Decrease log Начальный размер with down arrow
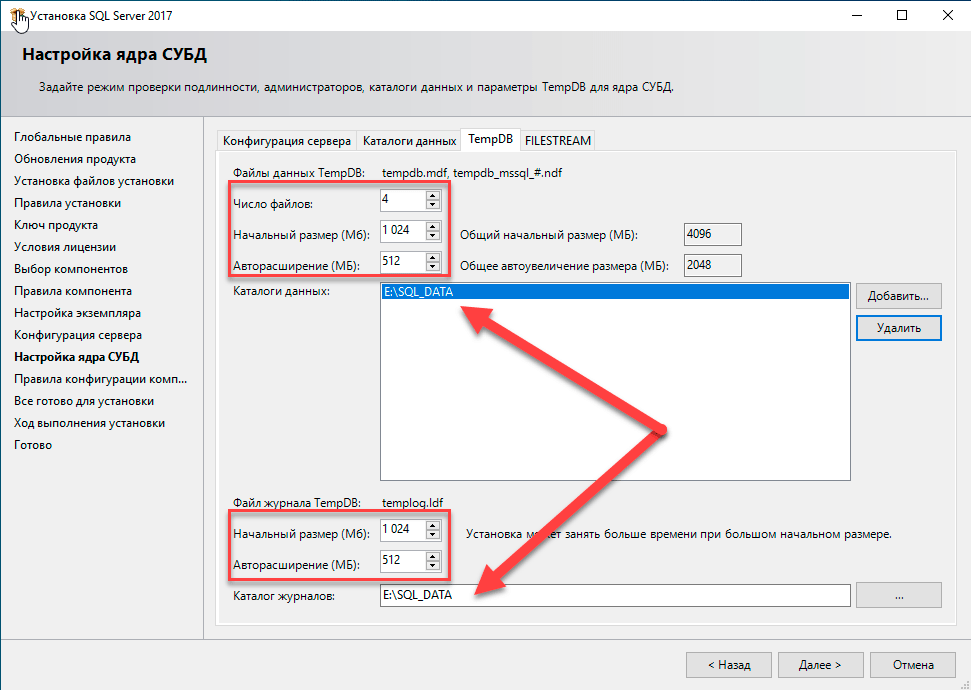 [433, 535]
